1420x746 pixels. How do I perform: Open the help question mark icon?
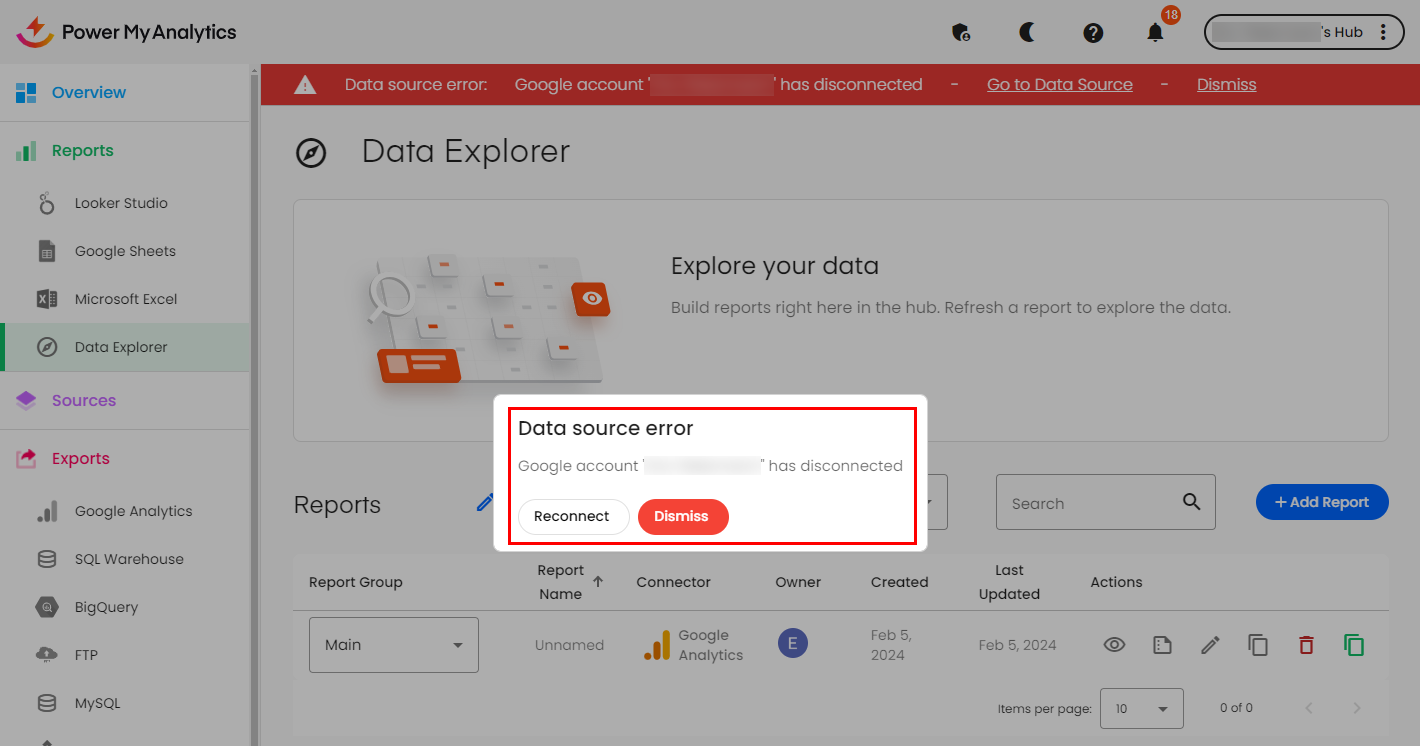(1093, 33)
